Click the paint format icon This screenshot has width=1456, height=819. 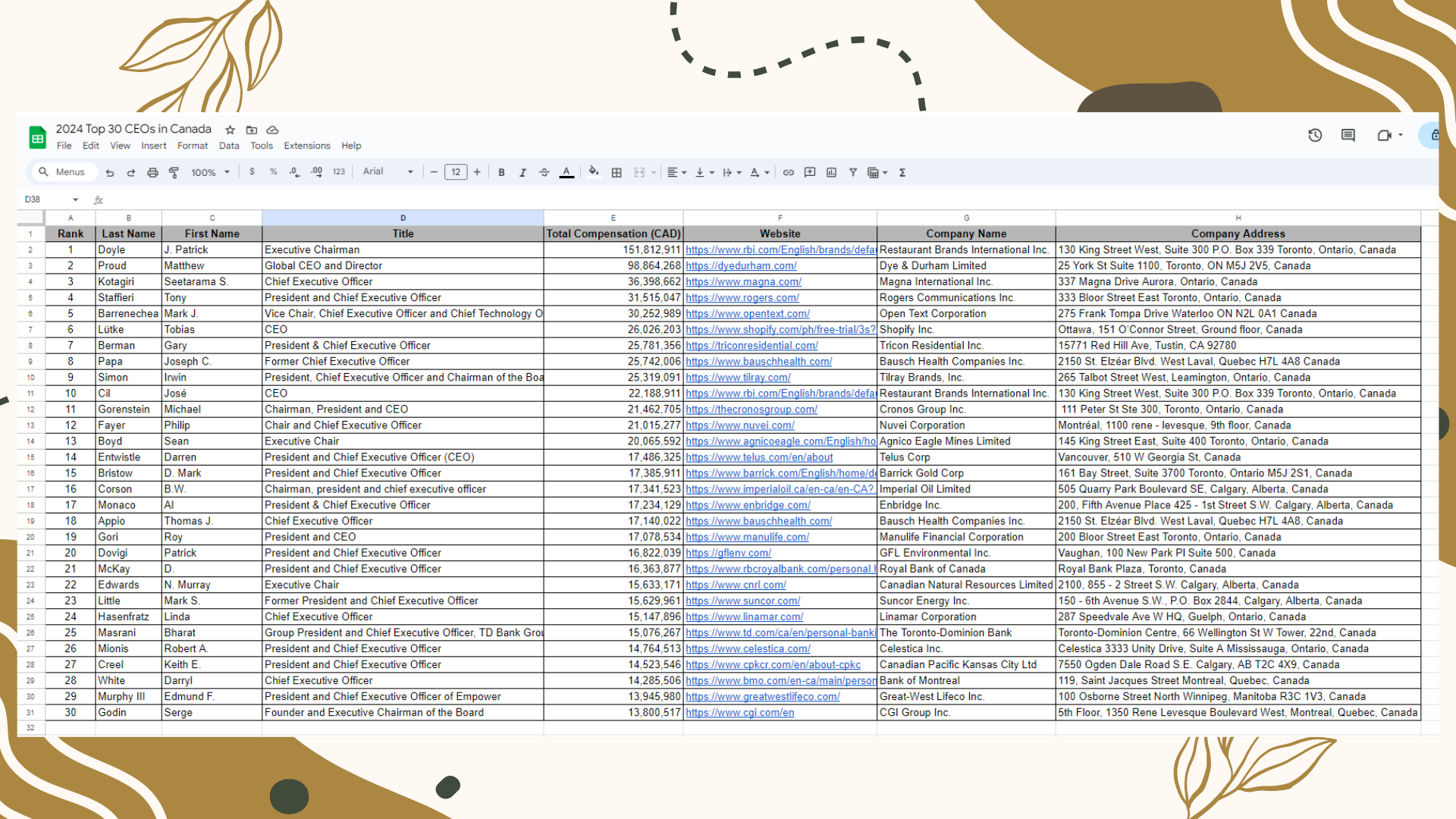174,173
